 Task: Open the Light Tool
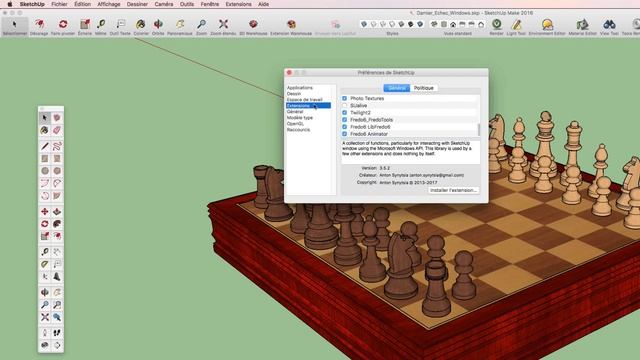[x=516, y=27]
